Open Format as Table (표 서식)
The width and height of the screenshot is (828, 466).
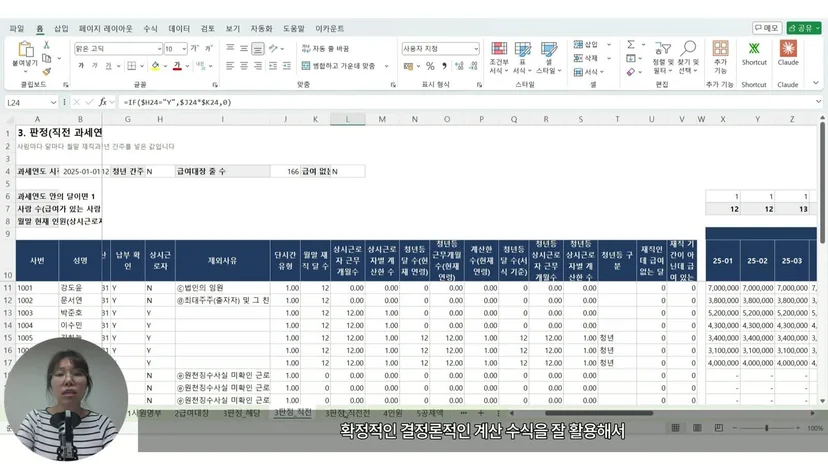click(523, 58)
